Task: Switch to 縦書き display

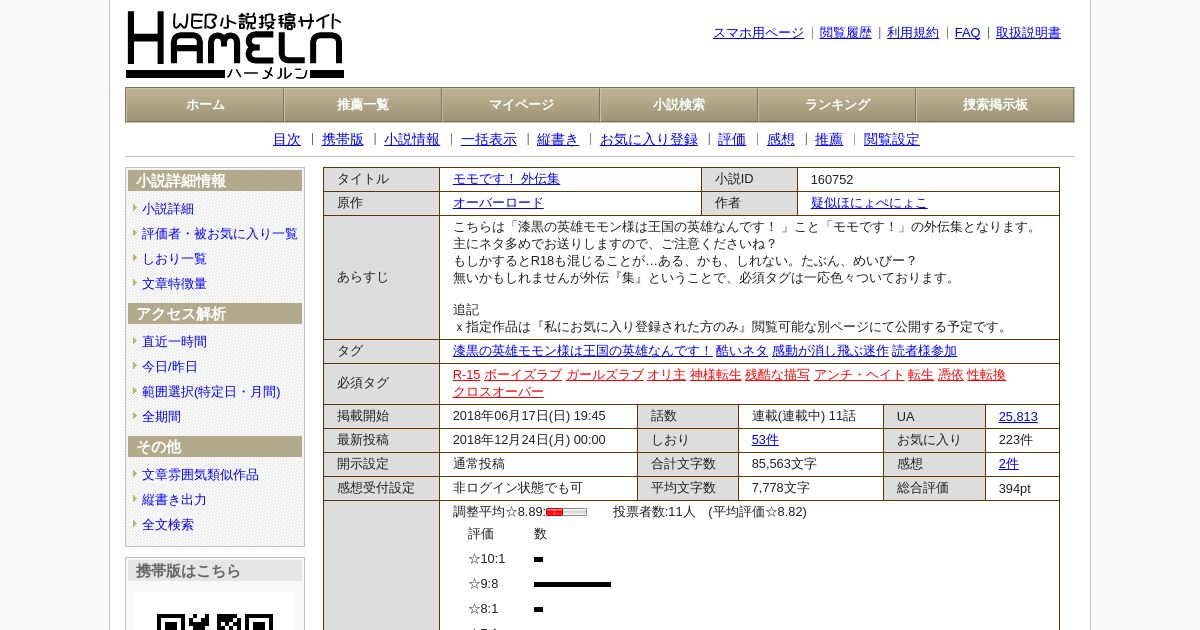Action: (558, 140)
